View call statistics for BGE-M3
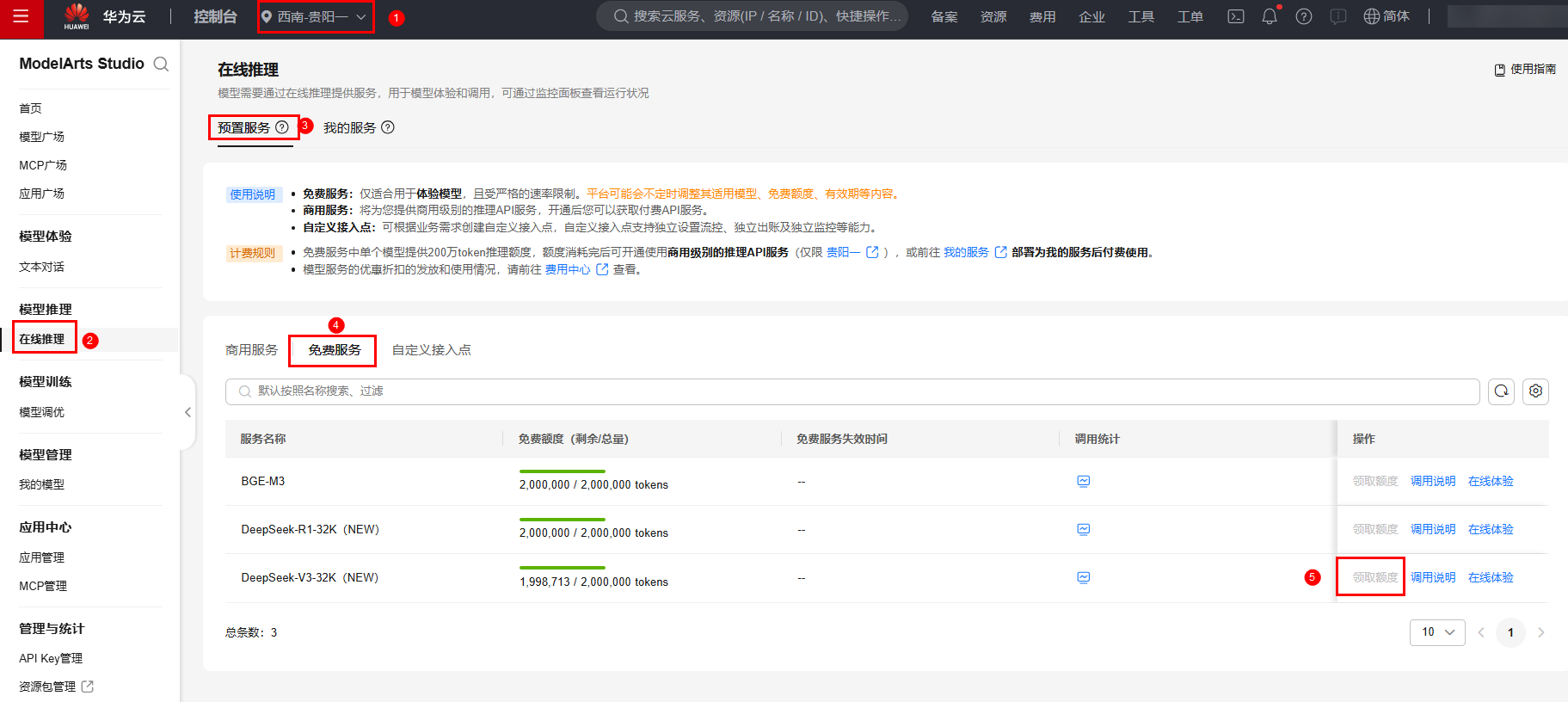The height and width of the screenshot is (702, 1568). click(1084, 481)
